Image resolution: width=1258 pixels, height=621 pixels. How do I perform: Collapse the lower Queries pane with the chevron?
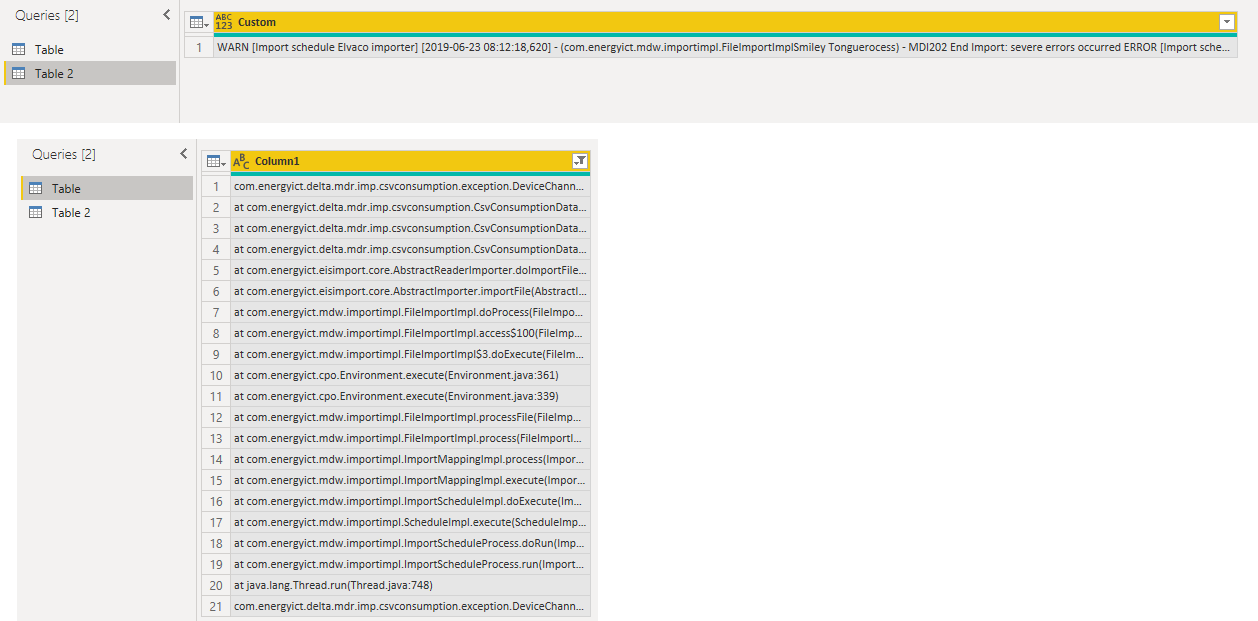coord(183,154)
